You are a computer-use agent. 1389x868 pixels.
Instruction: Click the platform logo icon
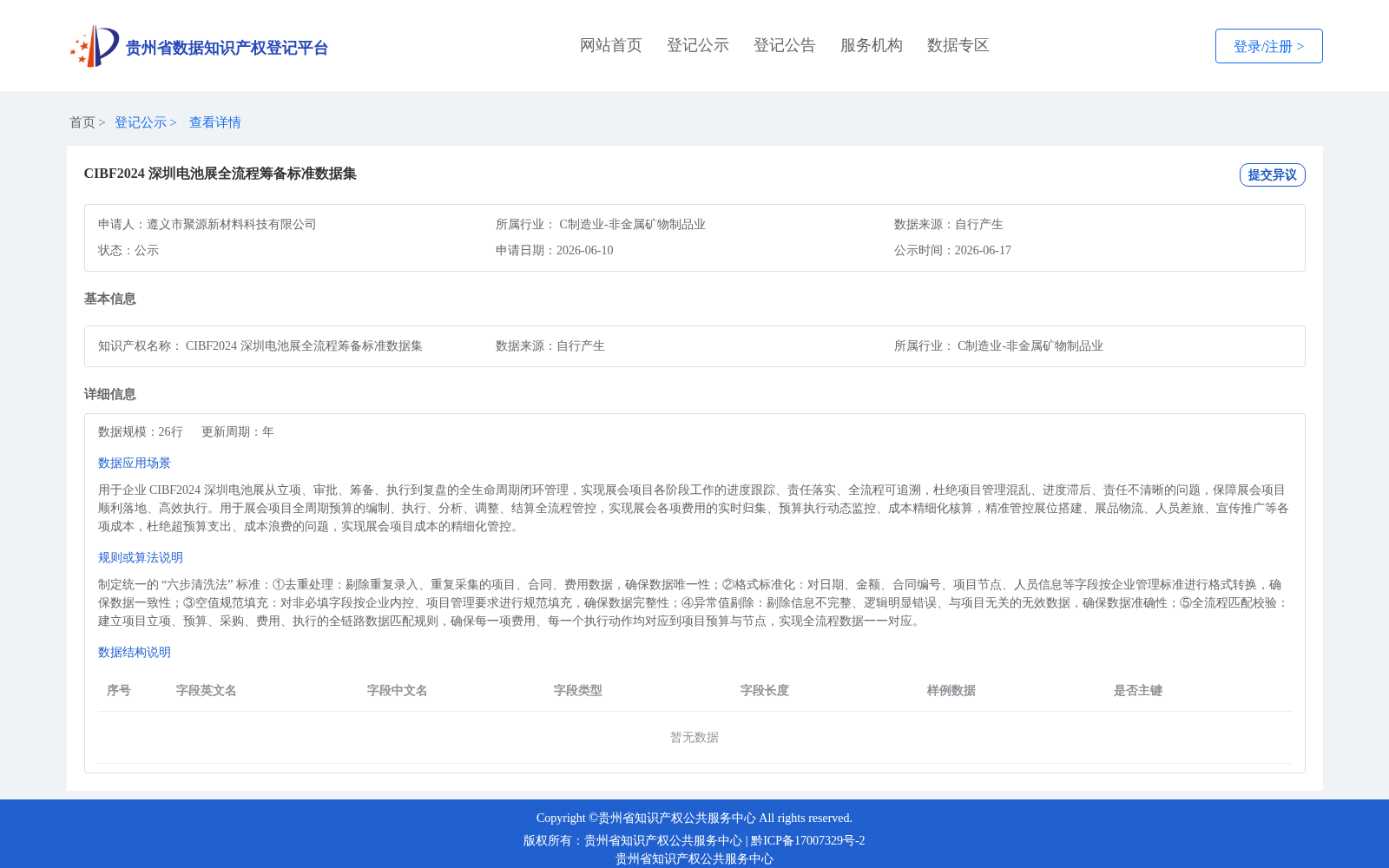point(95,46)
